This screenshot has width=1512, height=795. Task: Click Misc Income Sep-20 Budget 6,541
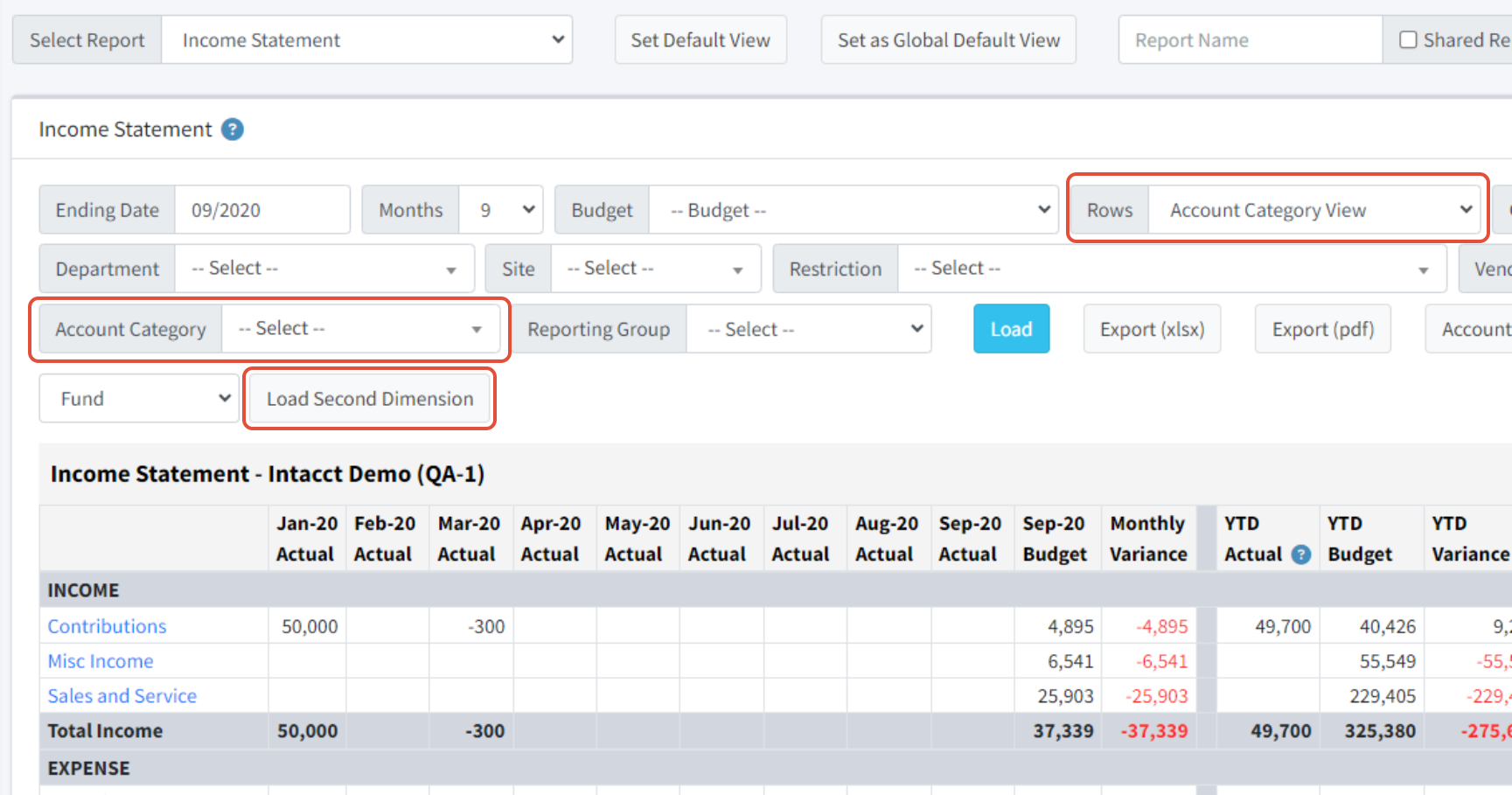tap(1070, 661)
